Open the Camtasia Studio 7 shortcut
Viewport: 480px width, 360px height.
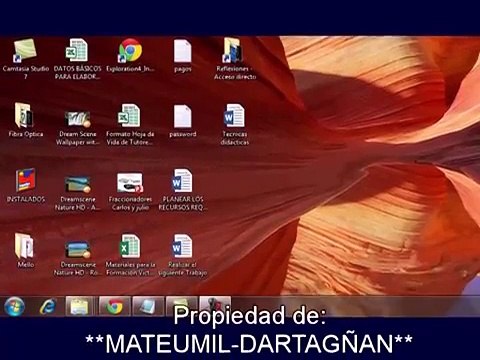26,58
